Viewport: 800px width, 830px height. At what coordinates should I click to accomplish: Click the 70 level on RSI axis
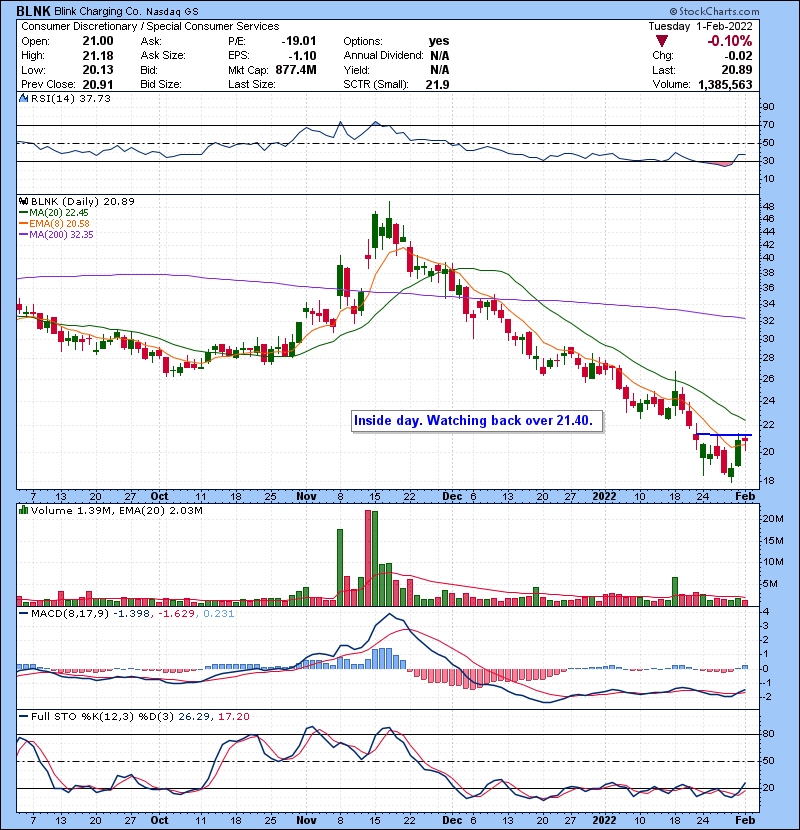click(768, 125)
